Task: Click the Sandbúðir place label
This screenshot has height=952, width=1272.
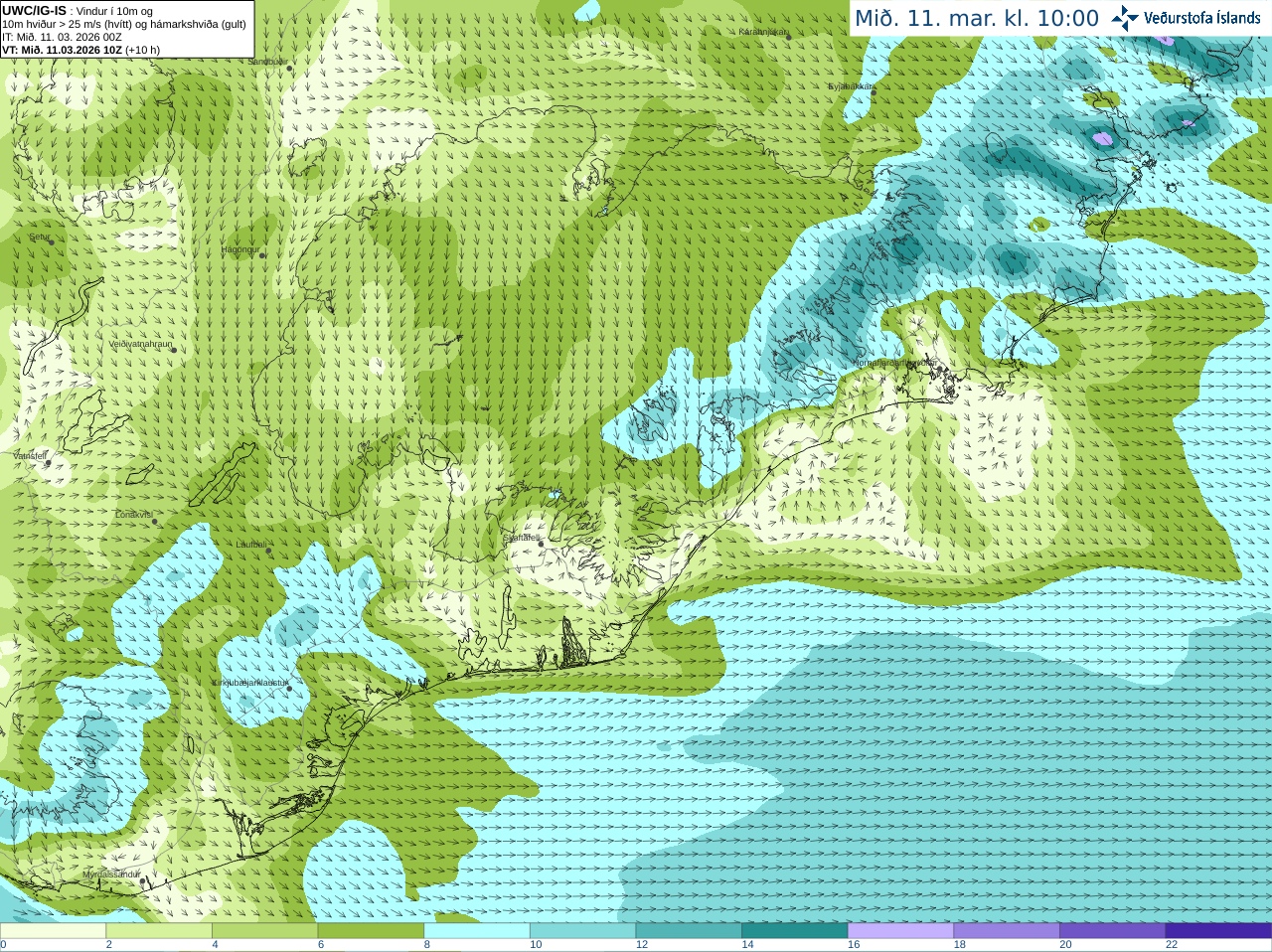Action: click(266, 62)
